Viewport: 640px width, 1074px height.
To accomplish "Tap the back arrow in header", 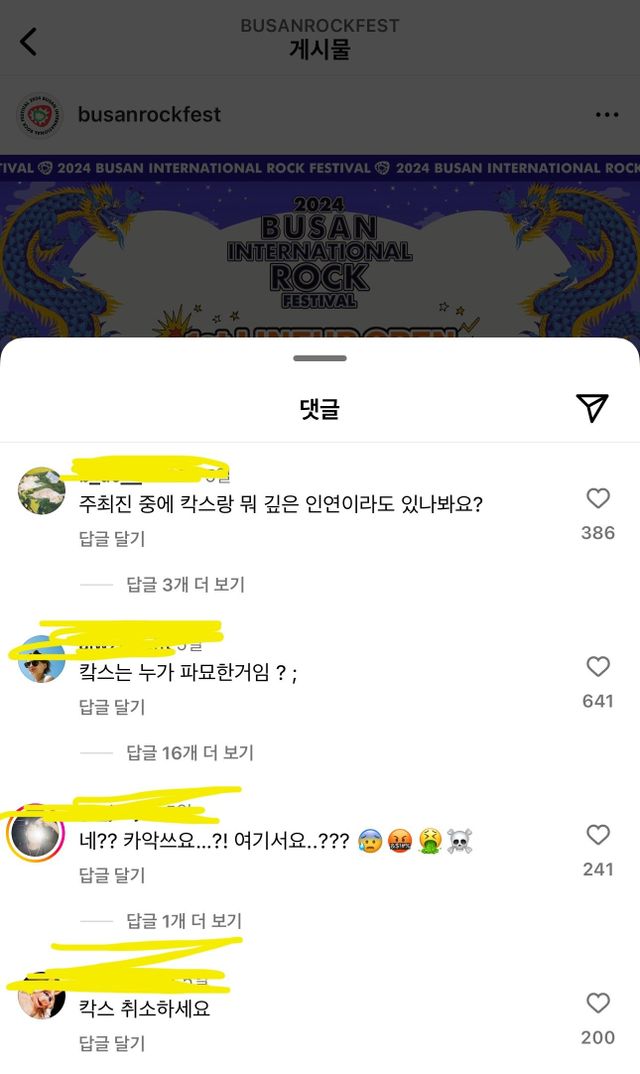I will click(x=28, y=42).
